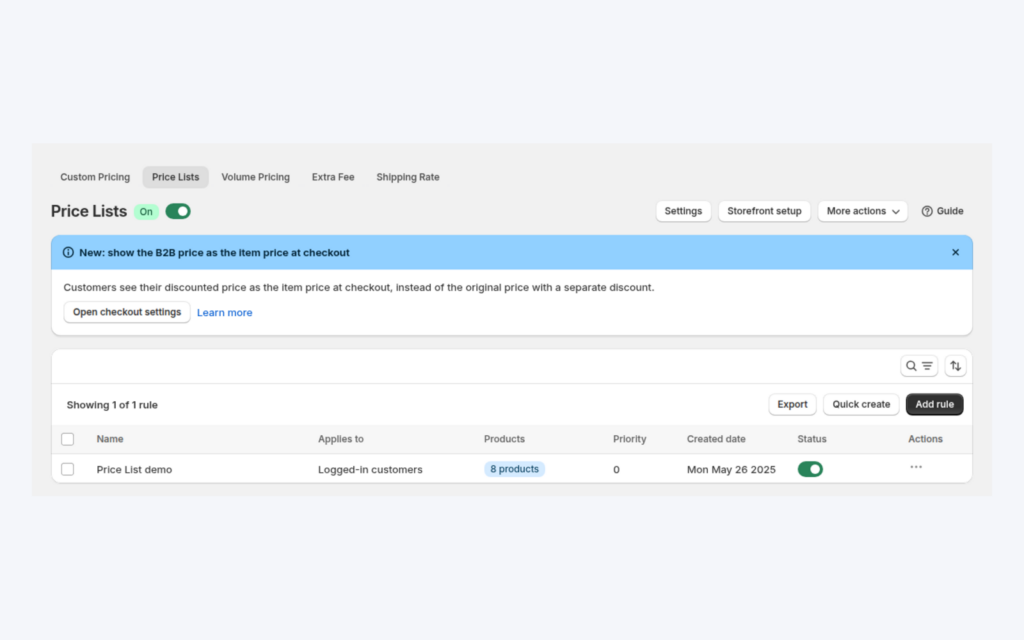Click the Quick create button

[861, 404]
